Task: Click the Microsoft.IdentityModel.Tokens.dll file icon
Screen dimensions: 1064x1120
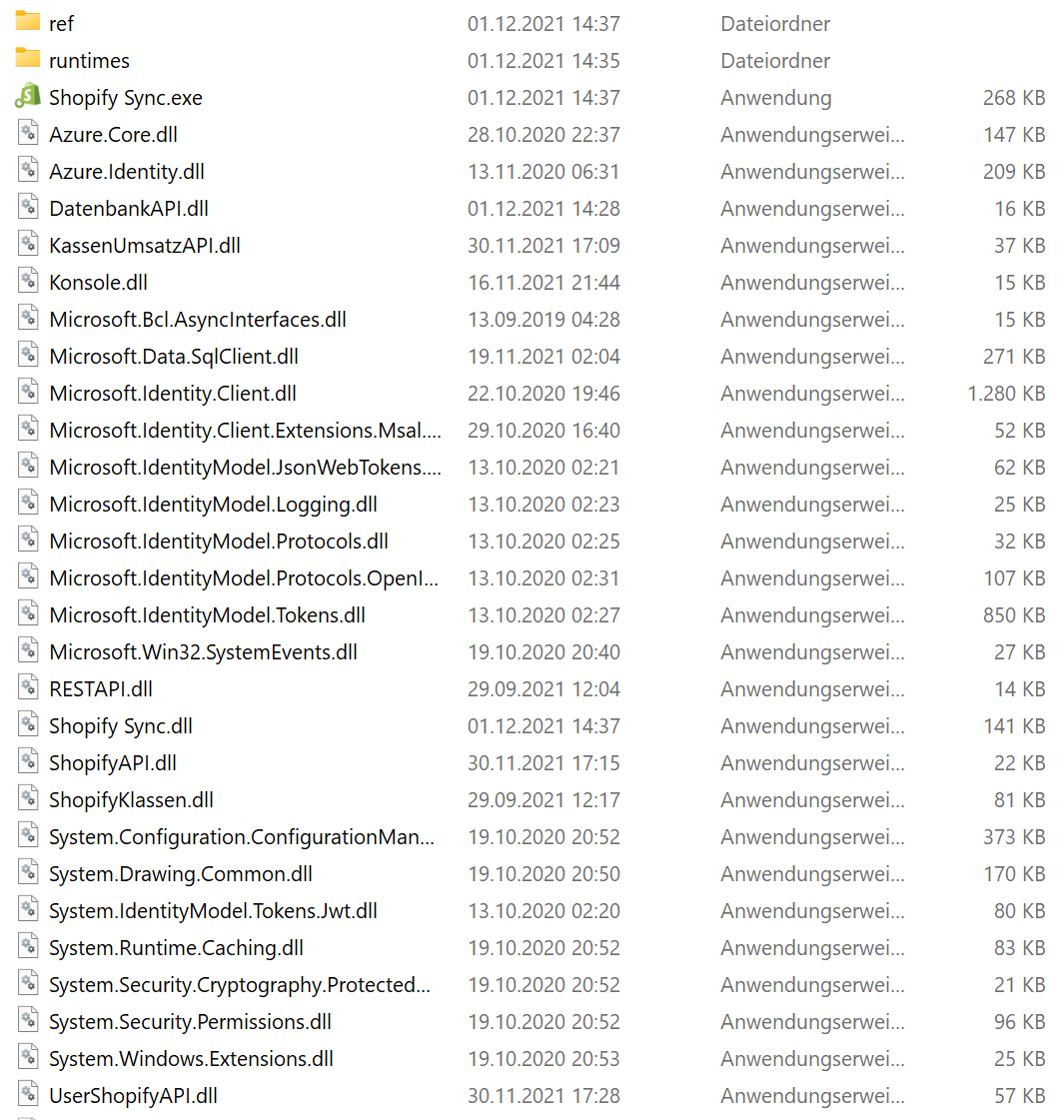Action: [x=28, y=613]
